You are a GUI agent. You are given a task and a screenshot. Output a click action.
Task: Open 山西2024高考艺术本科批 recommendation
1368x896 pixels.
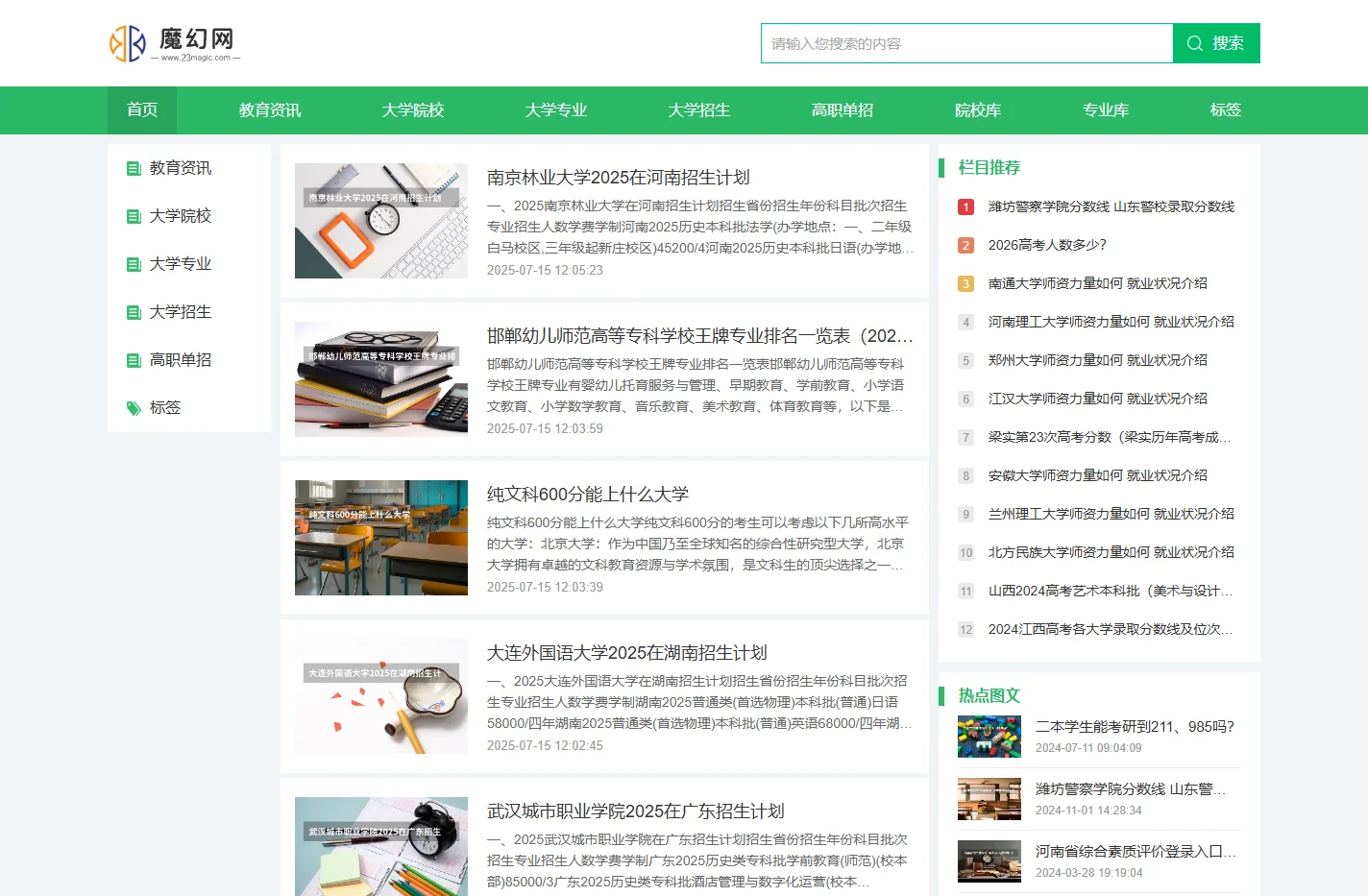1111,591
